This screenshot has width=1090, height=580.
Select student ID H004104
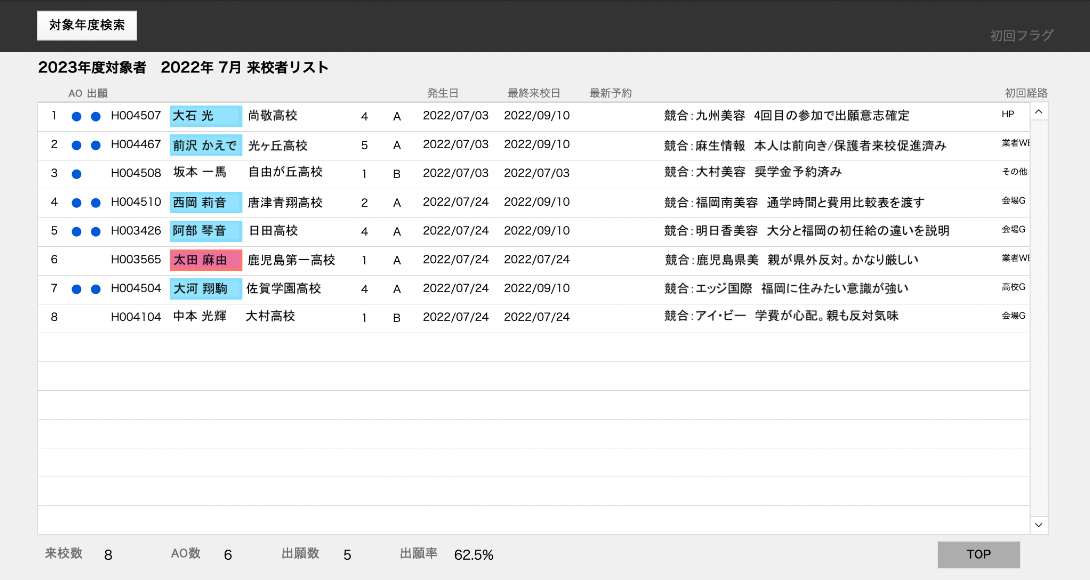(x=136, y=317)
